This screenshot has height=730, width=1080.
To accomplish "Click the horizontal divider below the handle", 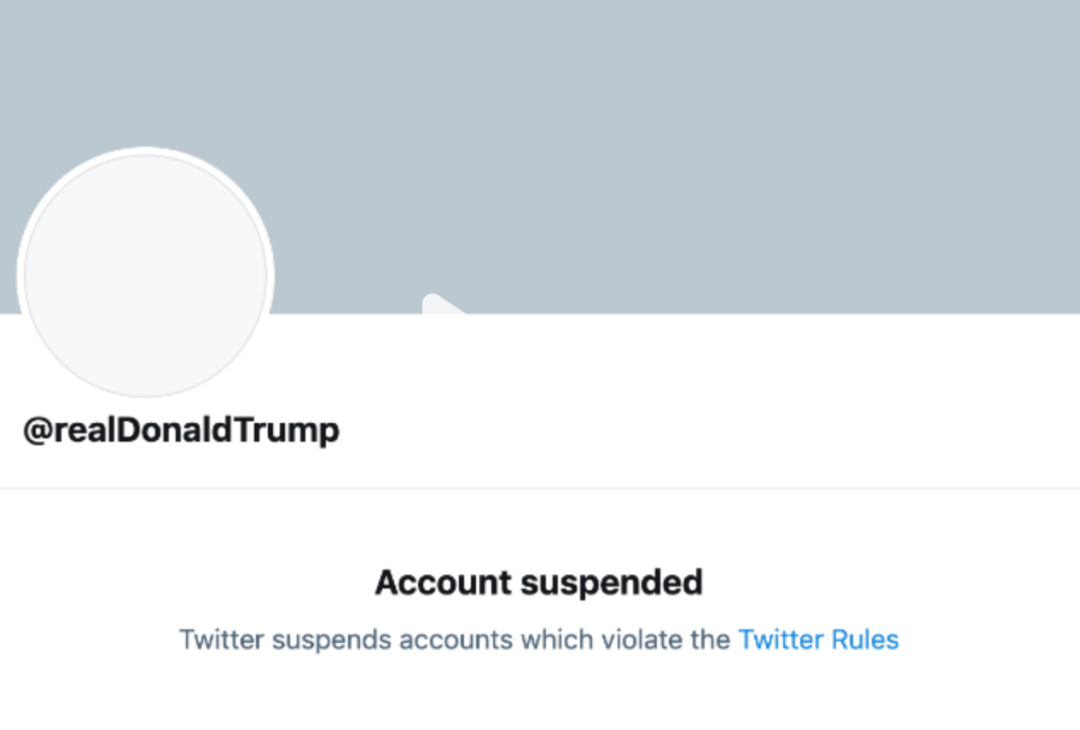I will 540,488.
